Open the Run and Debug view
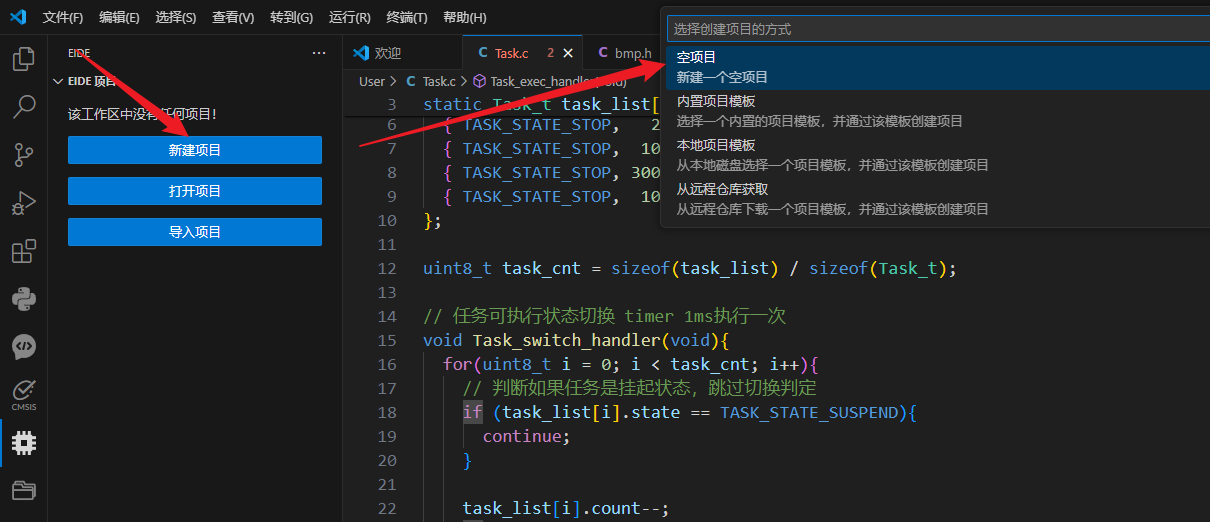This screenshot has height=522, width=1210. [x=23, y=203]
